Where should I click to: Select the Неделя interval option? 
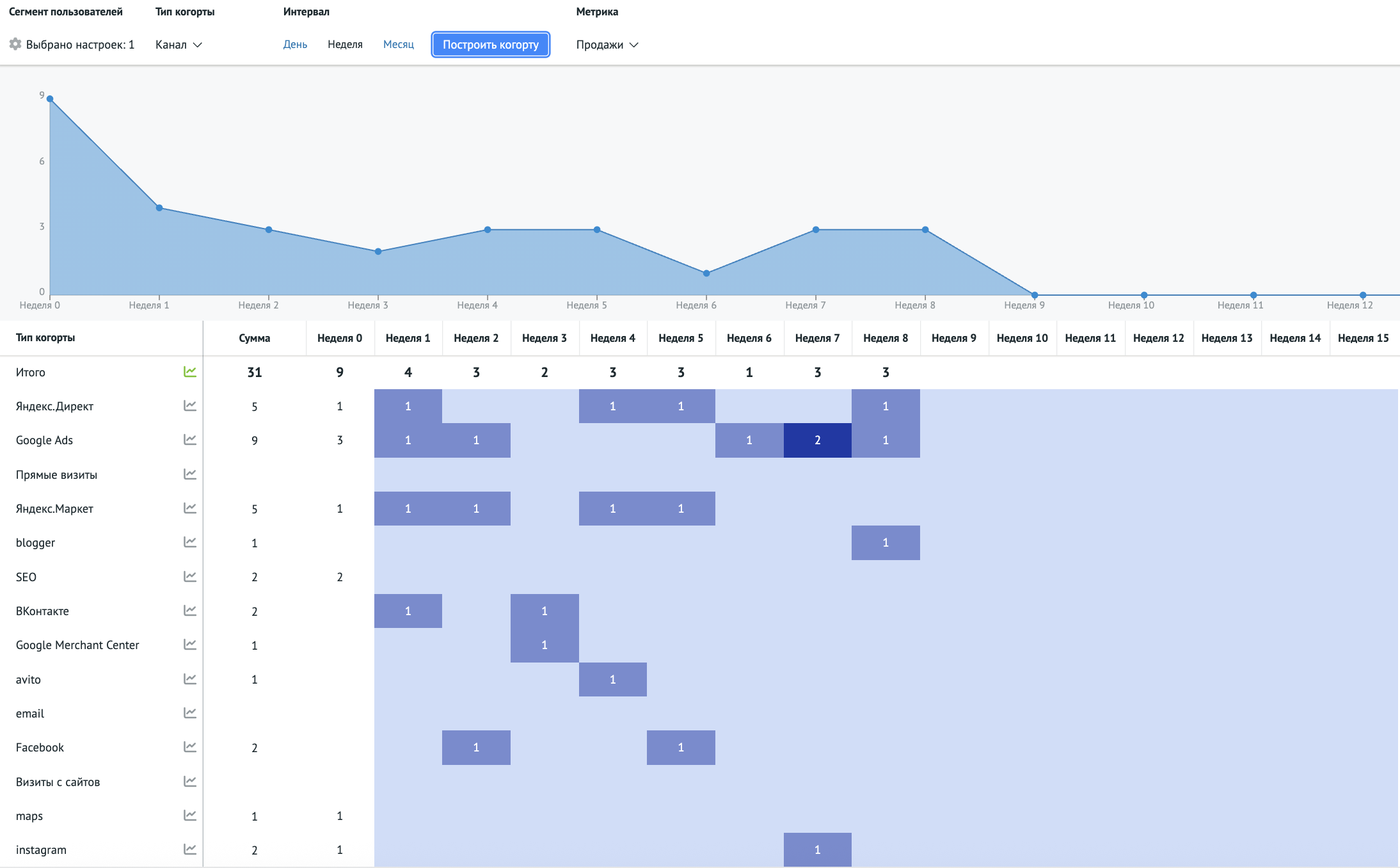point(345,45)
